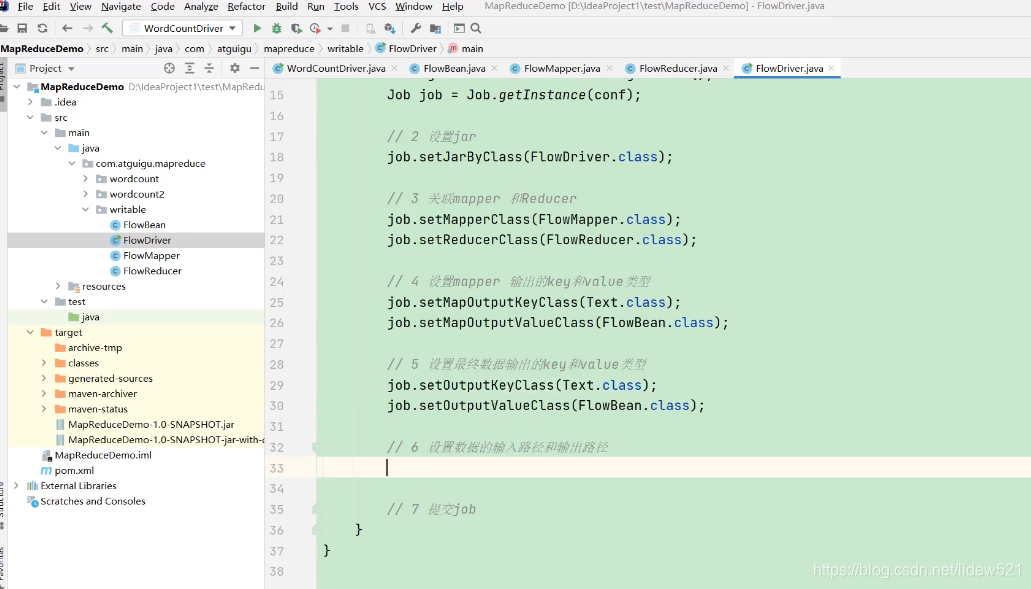Image resolution: width=1031 pixels, height=589 pixels.
Task: Expand the resources folder
Action: [58, 286]
